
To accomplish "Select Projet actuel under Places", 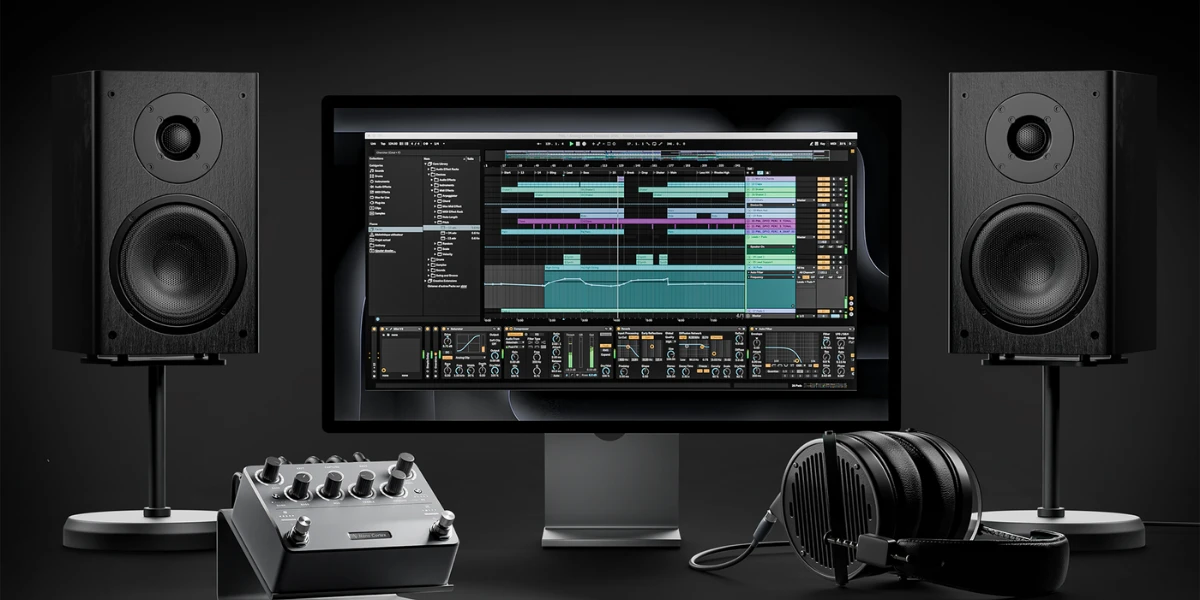I will point(380,240).
